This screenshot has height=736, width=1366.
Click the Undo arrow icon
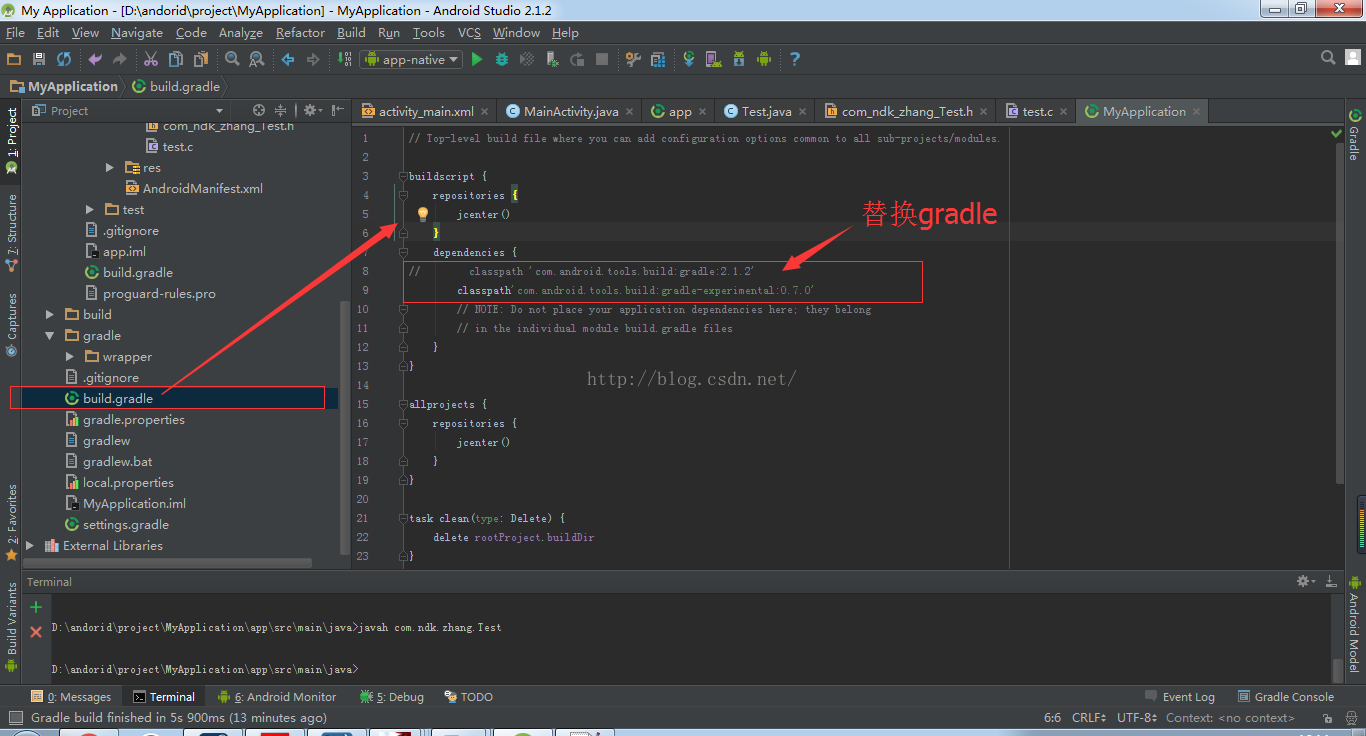tap(95, 60)
